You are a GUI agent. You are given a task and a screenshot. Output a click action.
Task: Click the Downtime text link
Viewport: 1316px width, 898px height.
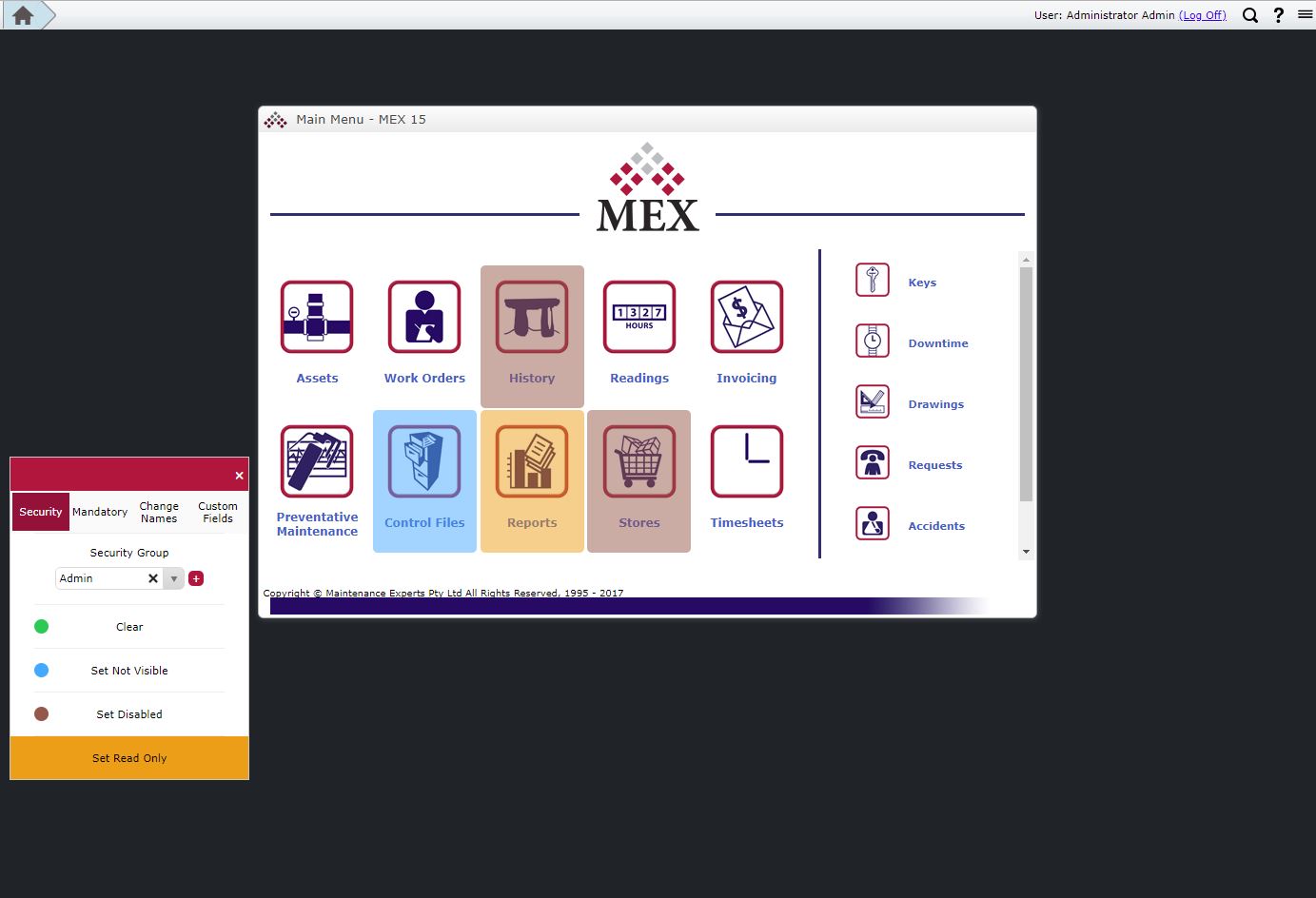click(938, 343)
